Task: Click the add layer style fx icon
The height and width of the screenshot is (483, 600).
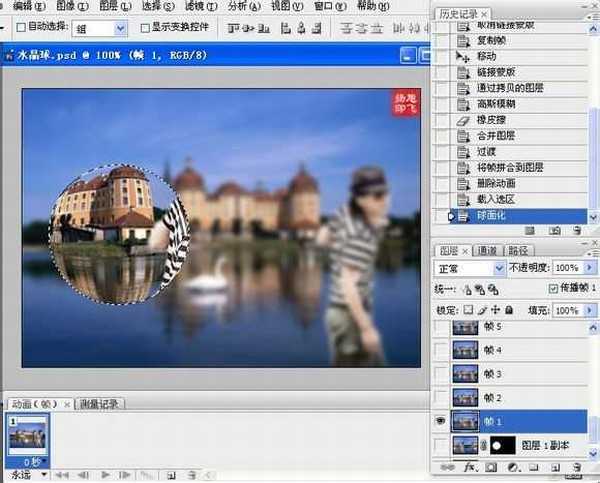Action: coord(471,467)
